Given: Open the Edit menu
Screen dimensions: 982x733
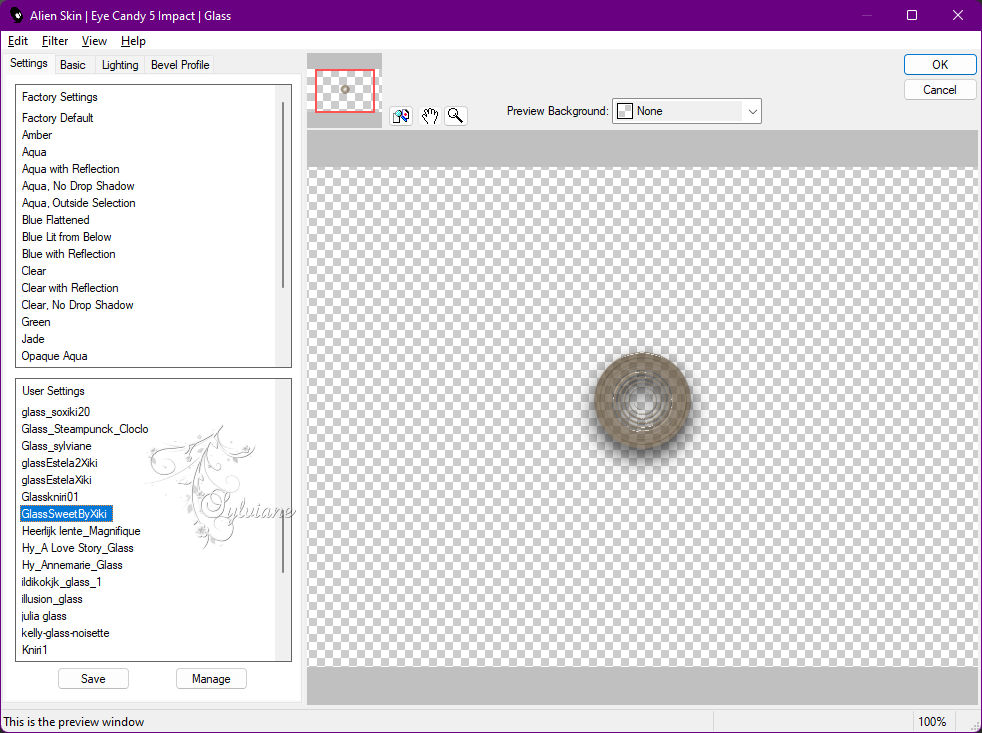Looking at the screenshot, I should 18,41.
